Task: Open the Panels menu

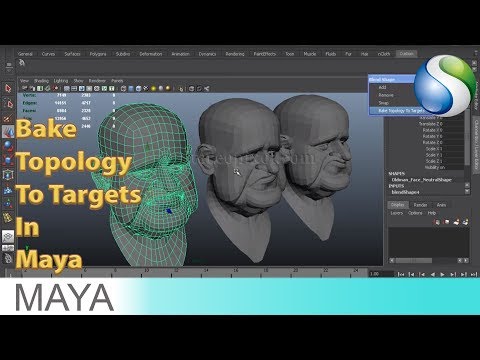Action: (117, 81)
